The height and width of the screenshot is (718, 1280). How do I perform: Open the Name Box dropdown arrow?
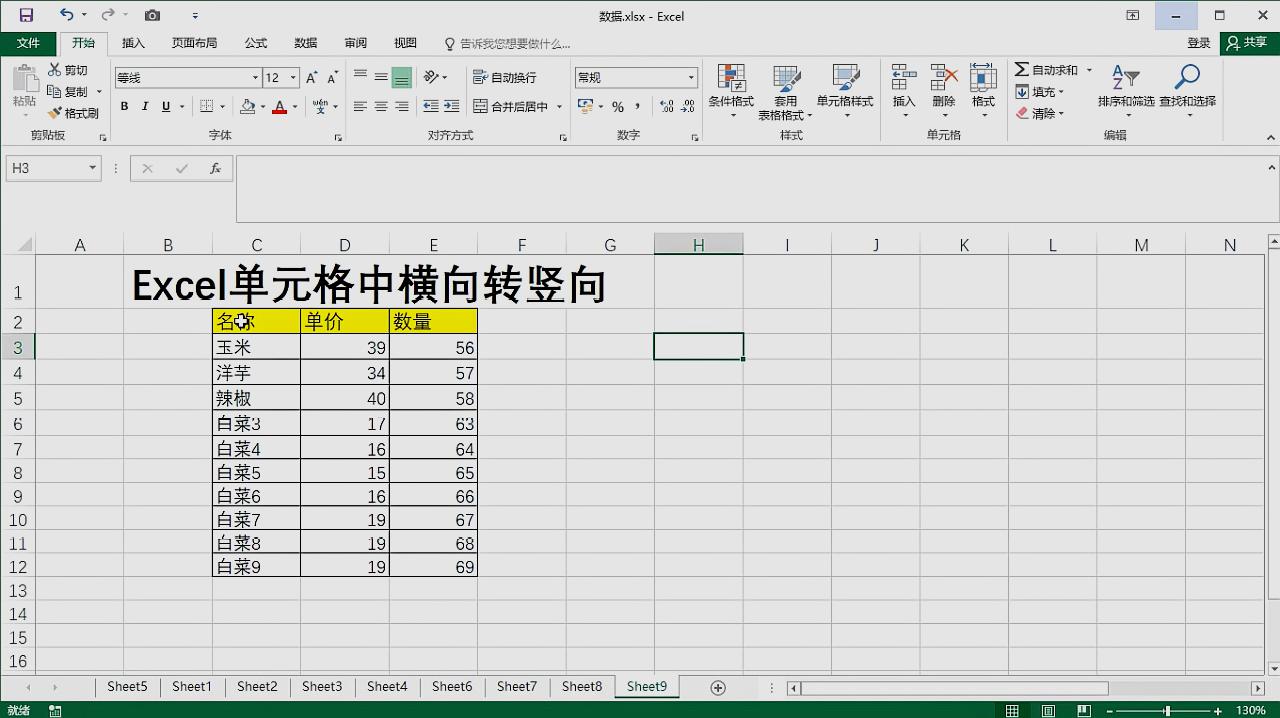click(92, 168)
